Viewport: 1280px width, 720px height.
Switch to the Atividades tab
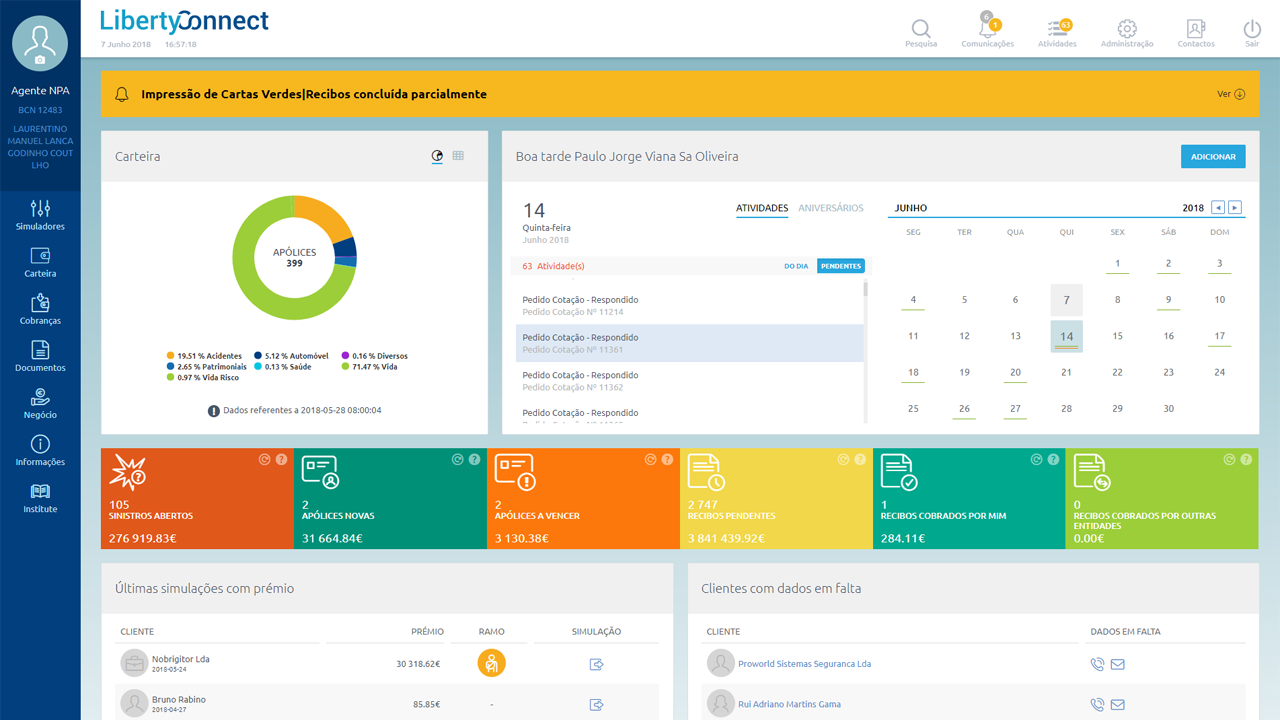762,208
